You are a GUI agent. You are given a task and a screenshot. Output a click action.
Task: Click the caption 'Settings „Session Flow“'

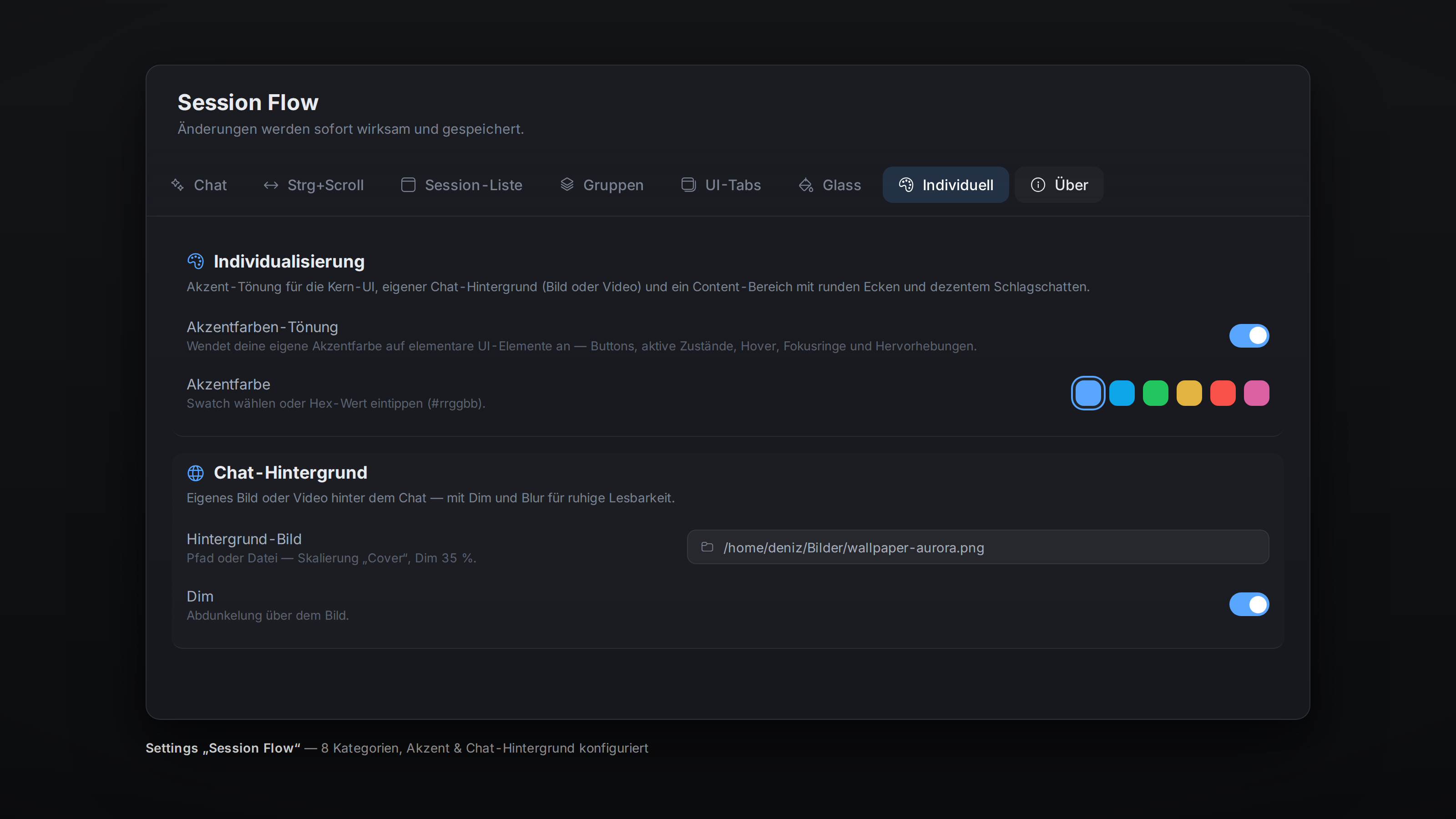[x=223, y=748]
